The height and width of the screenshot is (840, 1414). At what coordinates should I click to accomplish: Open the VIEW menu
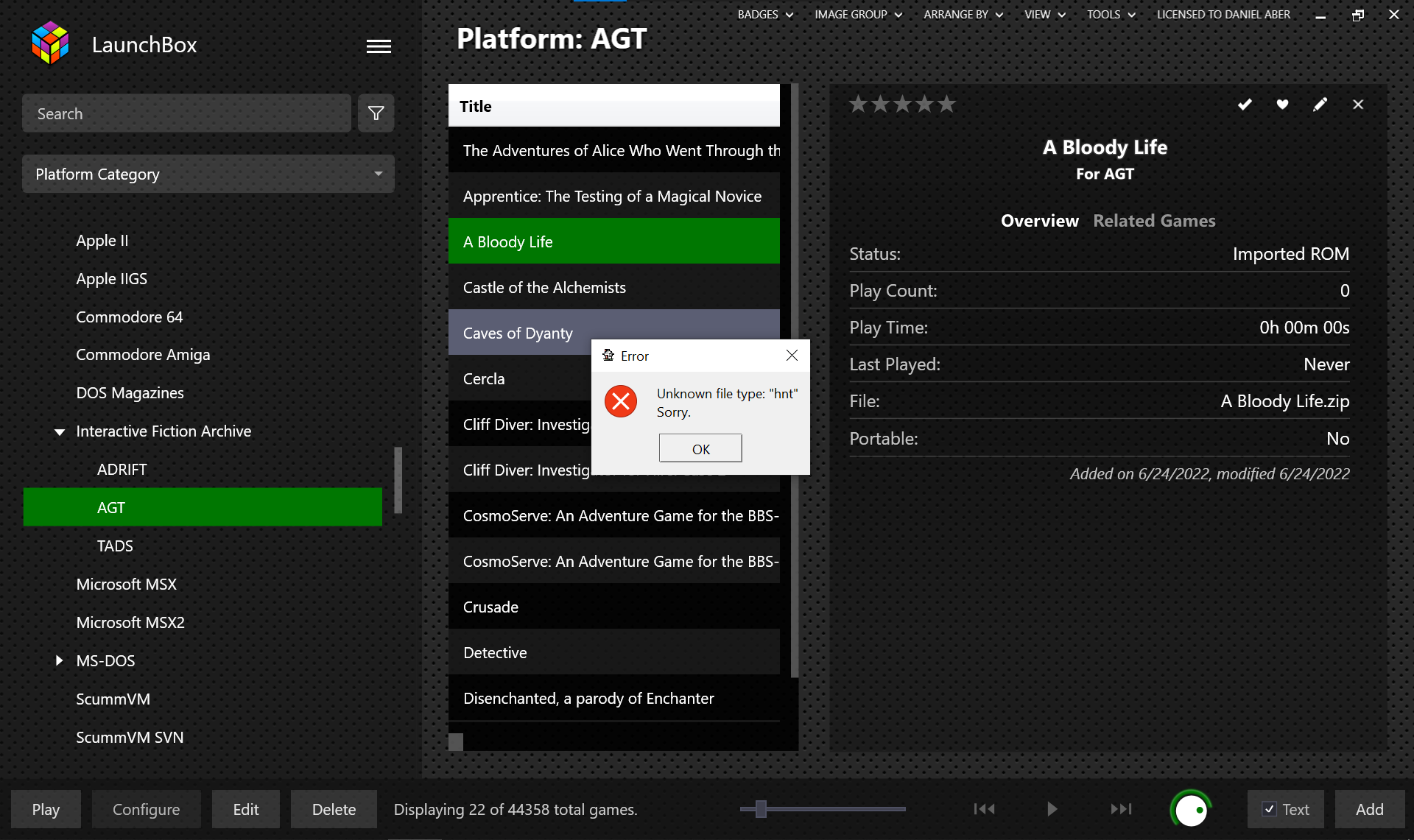(x=1045, y=15)
